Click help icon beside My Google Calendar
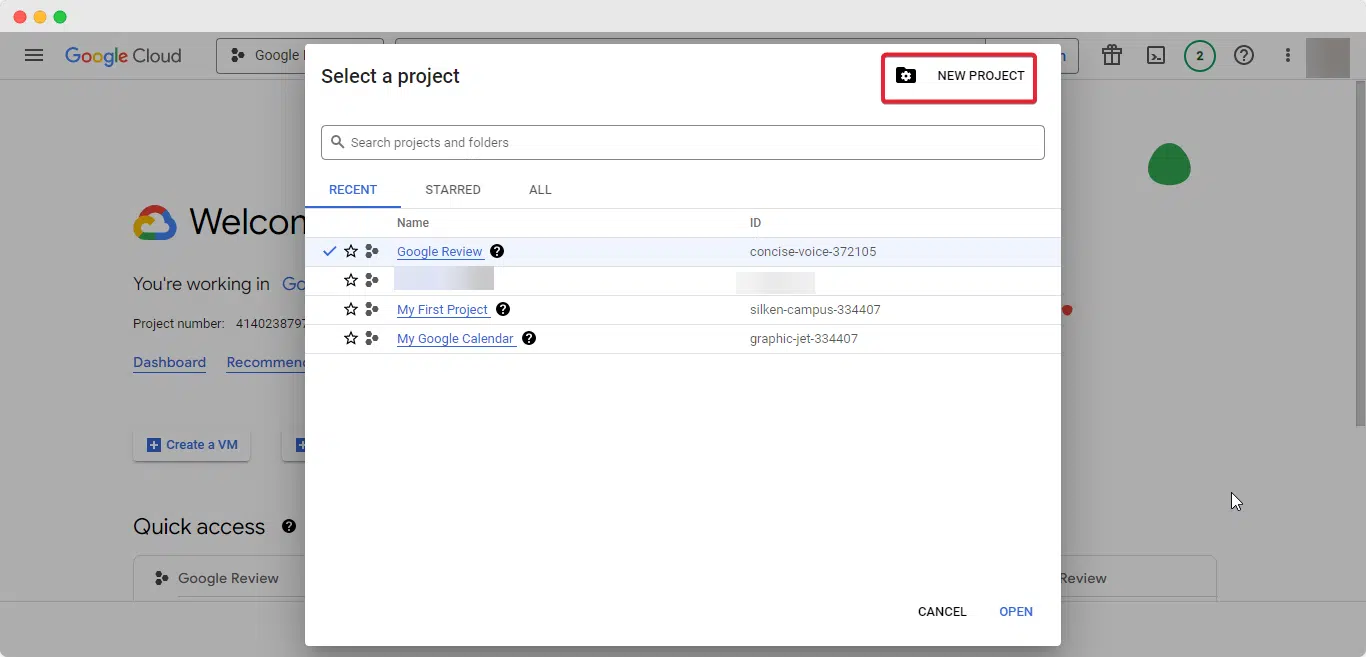The width and height of the screenshot is (1366, 657). [x=529, y=339]
